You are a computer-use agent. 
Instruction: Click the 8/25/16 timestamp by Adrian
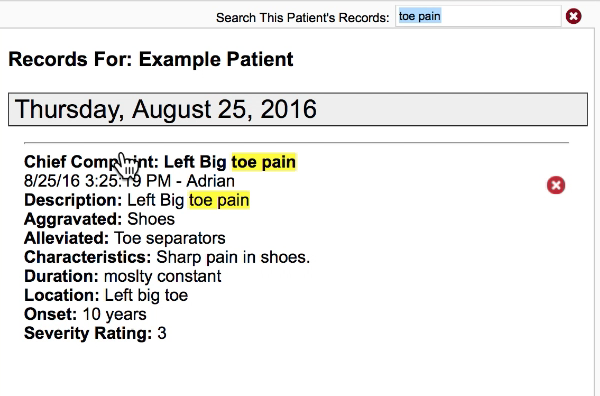pyautogui.click(x=97, y=181)
